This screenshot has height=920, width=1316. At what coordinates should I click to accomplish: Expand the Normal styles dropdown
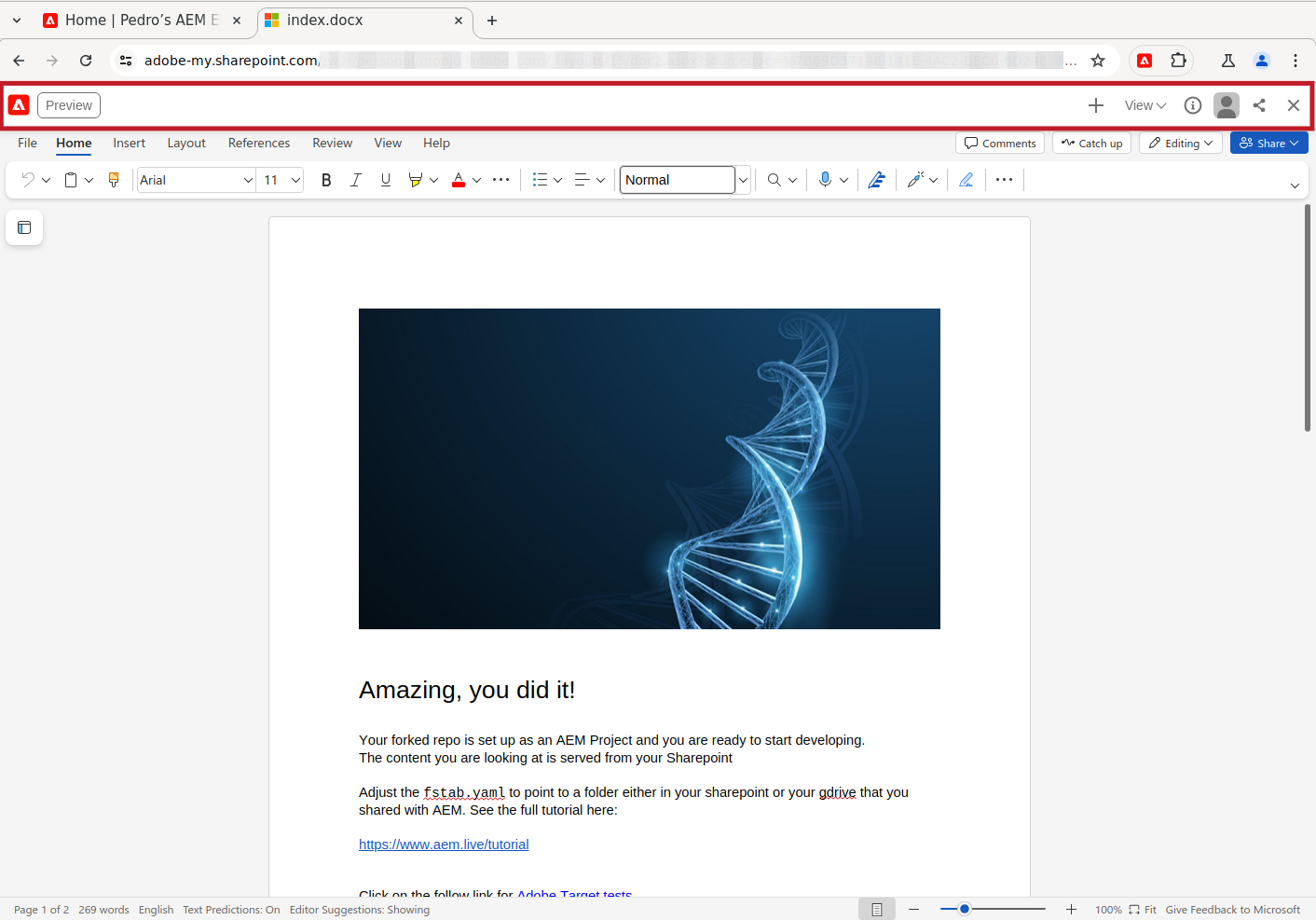[743, 180]
